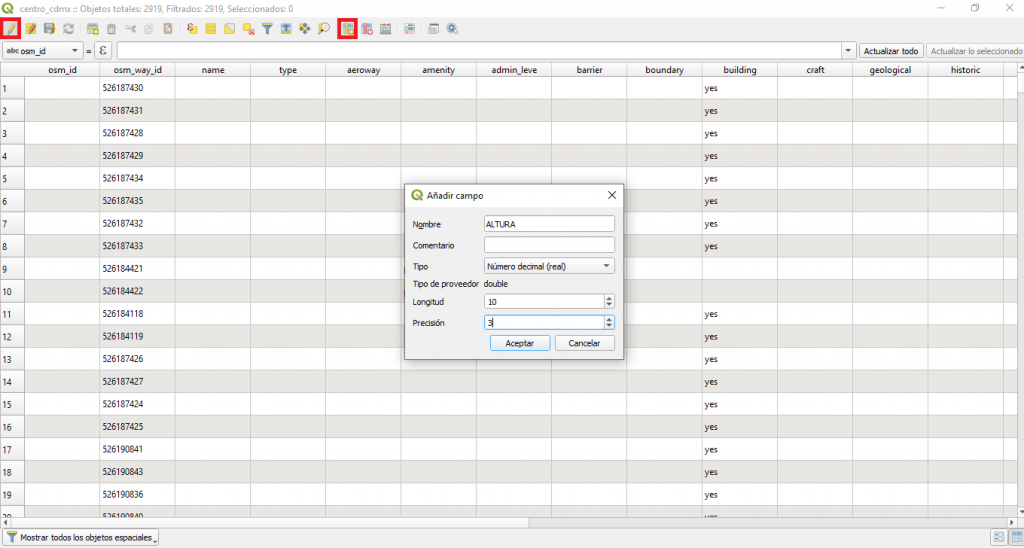This screenshot has width=1024, height=548.
Task: Click the invert selection icon
Action: coord(230,29)
